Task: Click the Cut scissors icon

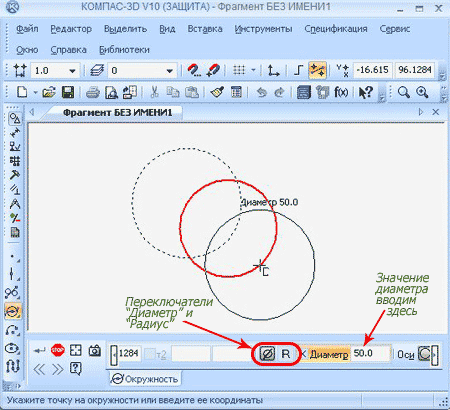Action: pos(154,92)
